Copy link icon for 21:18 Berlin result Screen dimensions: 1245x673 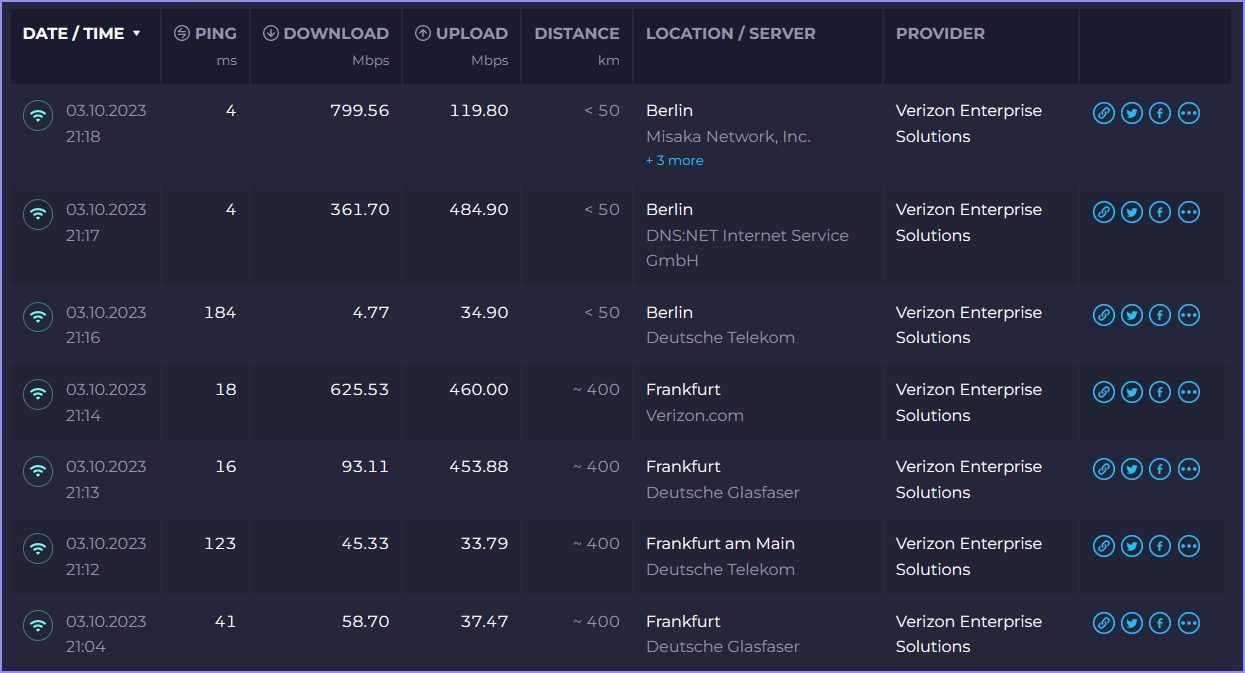1104,113
